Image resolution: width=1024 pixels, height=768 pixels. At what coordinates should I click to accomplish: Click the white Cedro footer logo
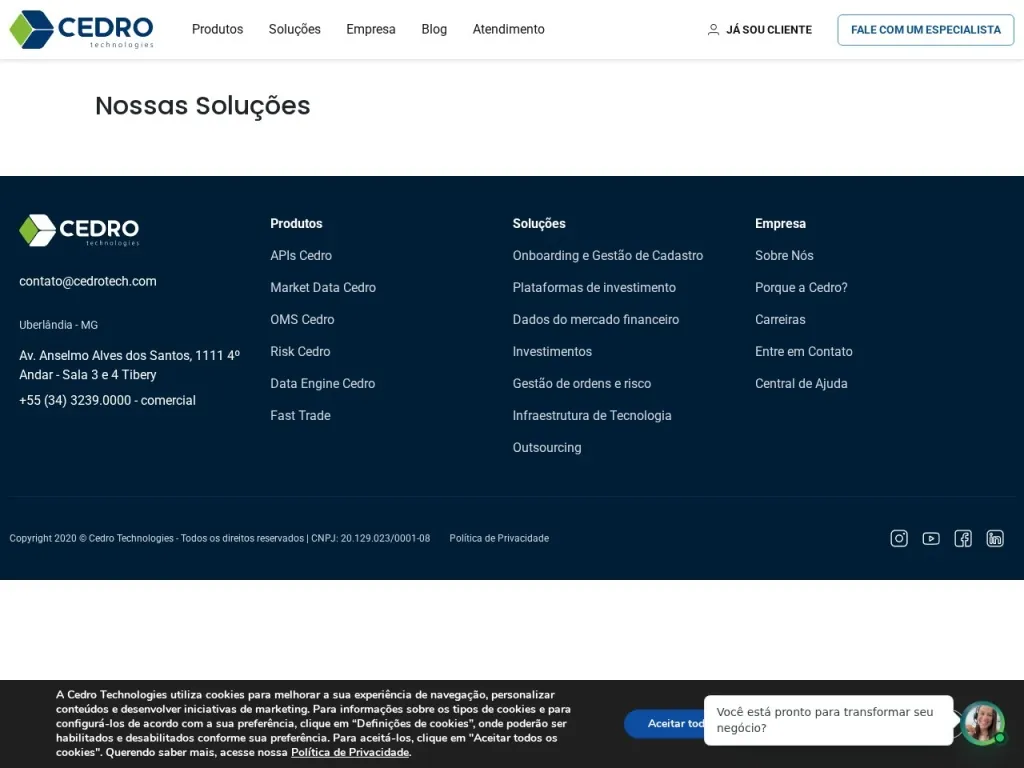[79, 230]
